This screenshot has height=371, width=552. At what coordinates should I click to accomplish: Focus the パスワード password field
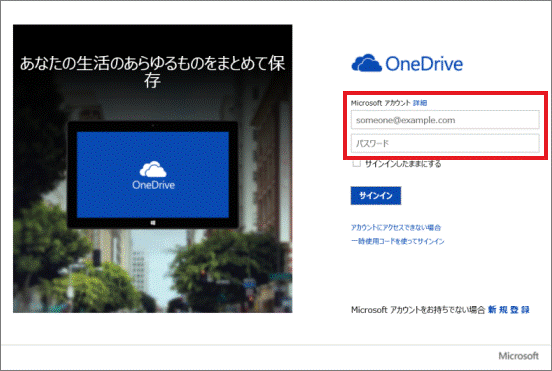445,143
